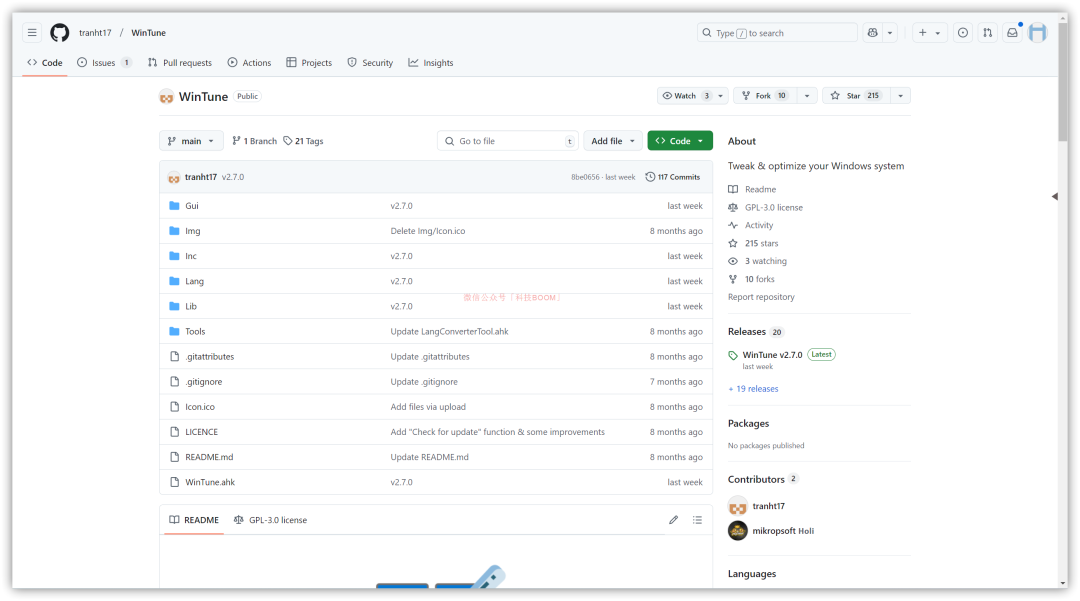Open tranht17 avatar in commit row

[174, 178]
